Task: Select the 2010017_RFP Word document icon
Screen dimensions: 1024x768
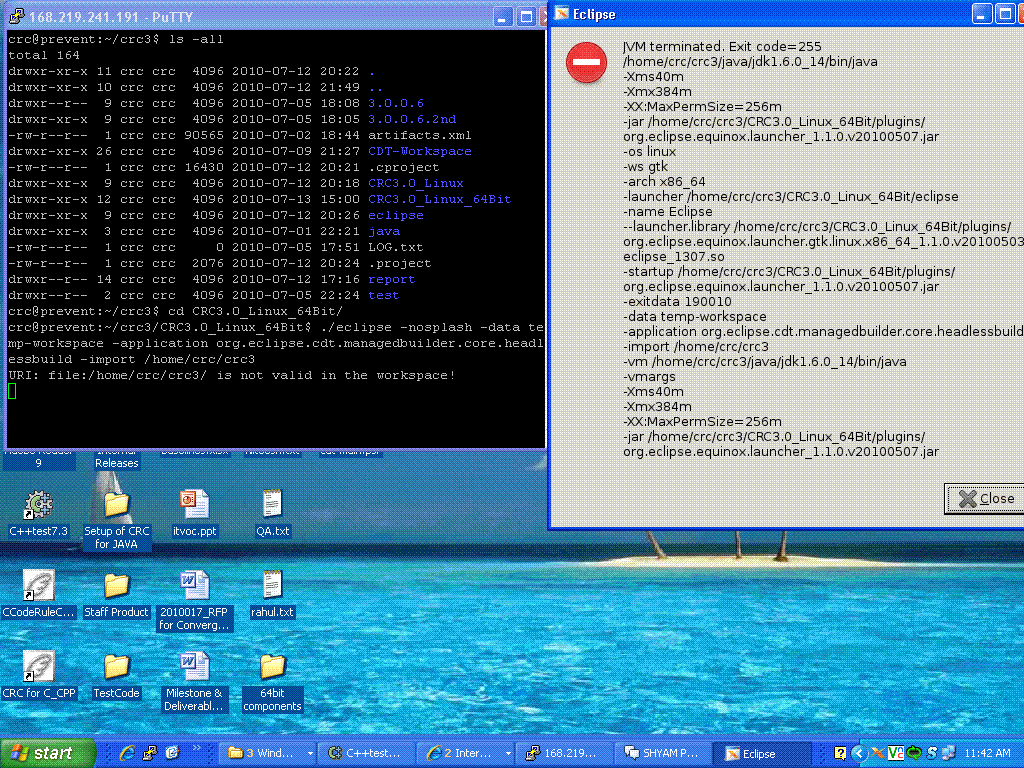Action: pos(194,586)
